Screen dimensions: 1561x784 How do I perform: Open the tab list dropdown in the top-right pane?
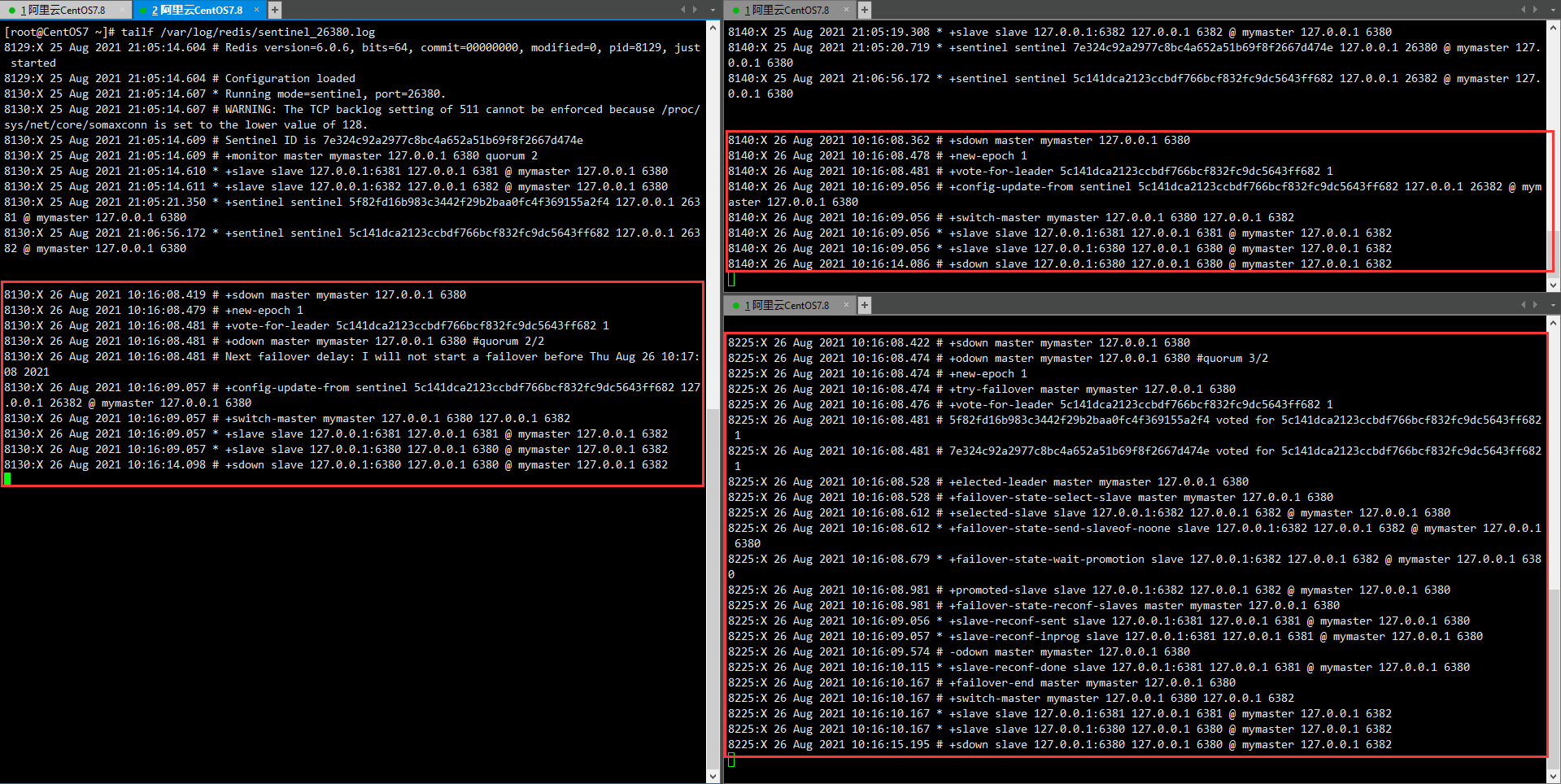(x=1553, y=10)
